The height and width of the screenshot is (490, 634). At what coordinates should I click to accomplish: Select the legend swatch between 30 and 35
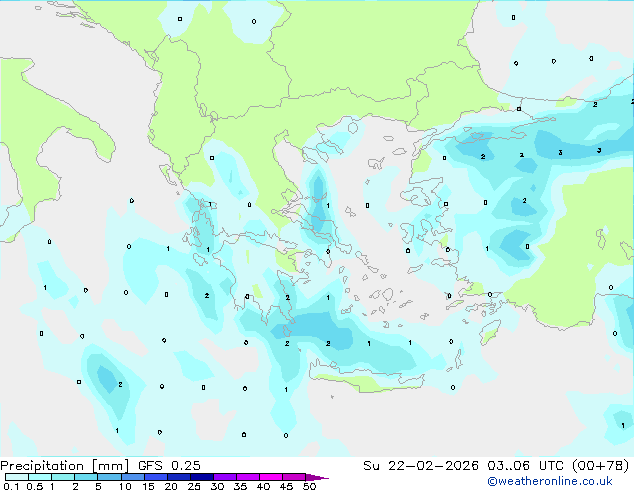[x=224, y=477]
